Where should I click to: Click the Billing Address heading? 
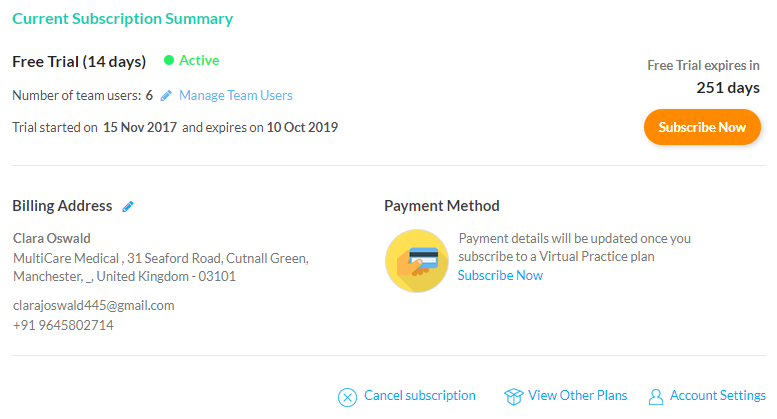click(x=62, y=206)
